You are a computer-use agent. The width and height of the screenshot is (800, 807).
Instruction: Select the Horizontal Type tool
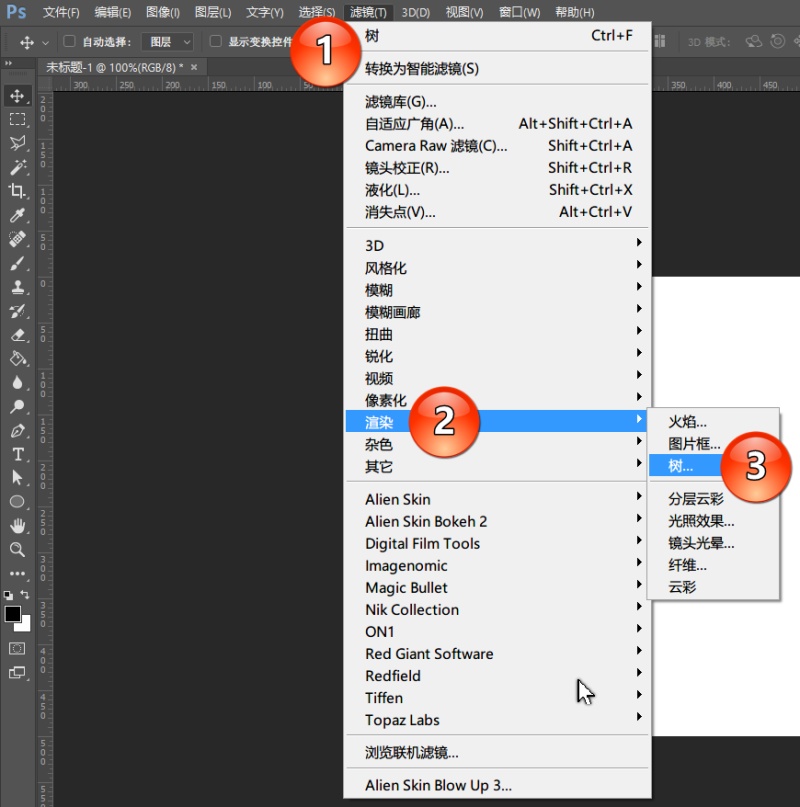pos(17,454)
